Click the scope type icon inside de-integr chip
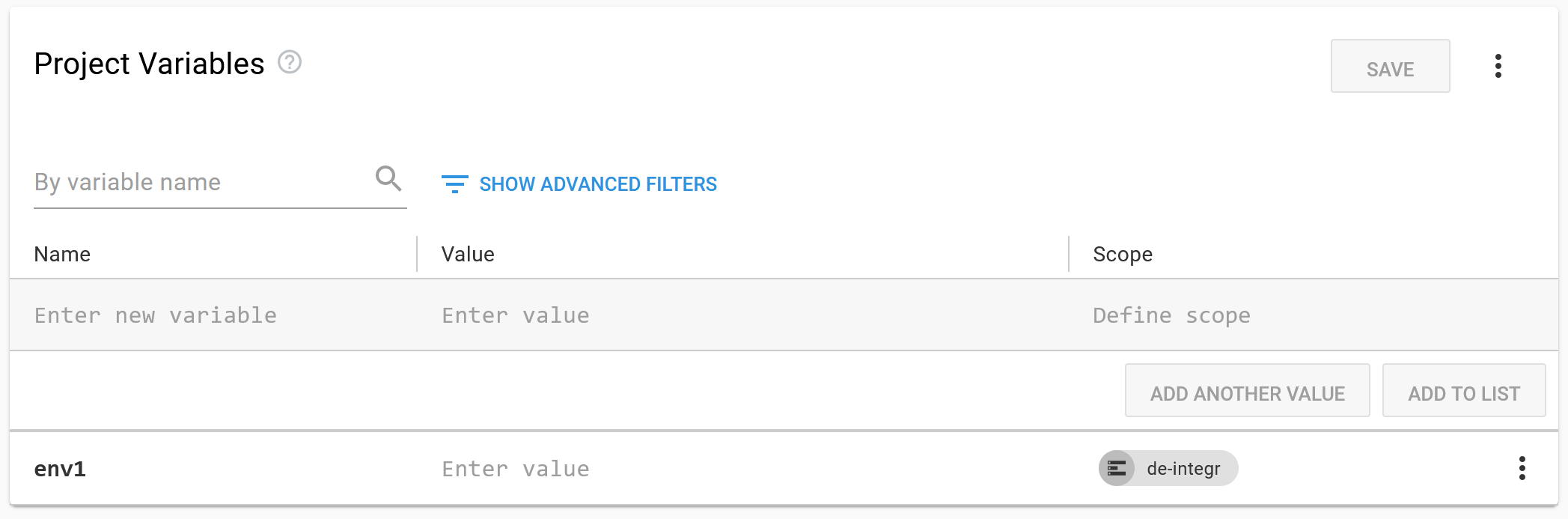Viewport: 1568px width, 519px height. tap(1117, 467)
